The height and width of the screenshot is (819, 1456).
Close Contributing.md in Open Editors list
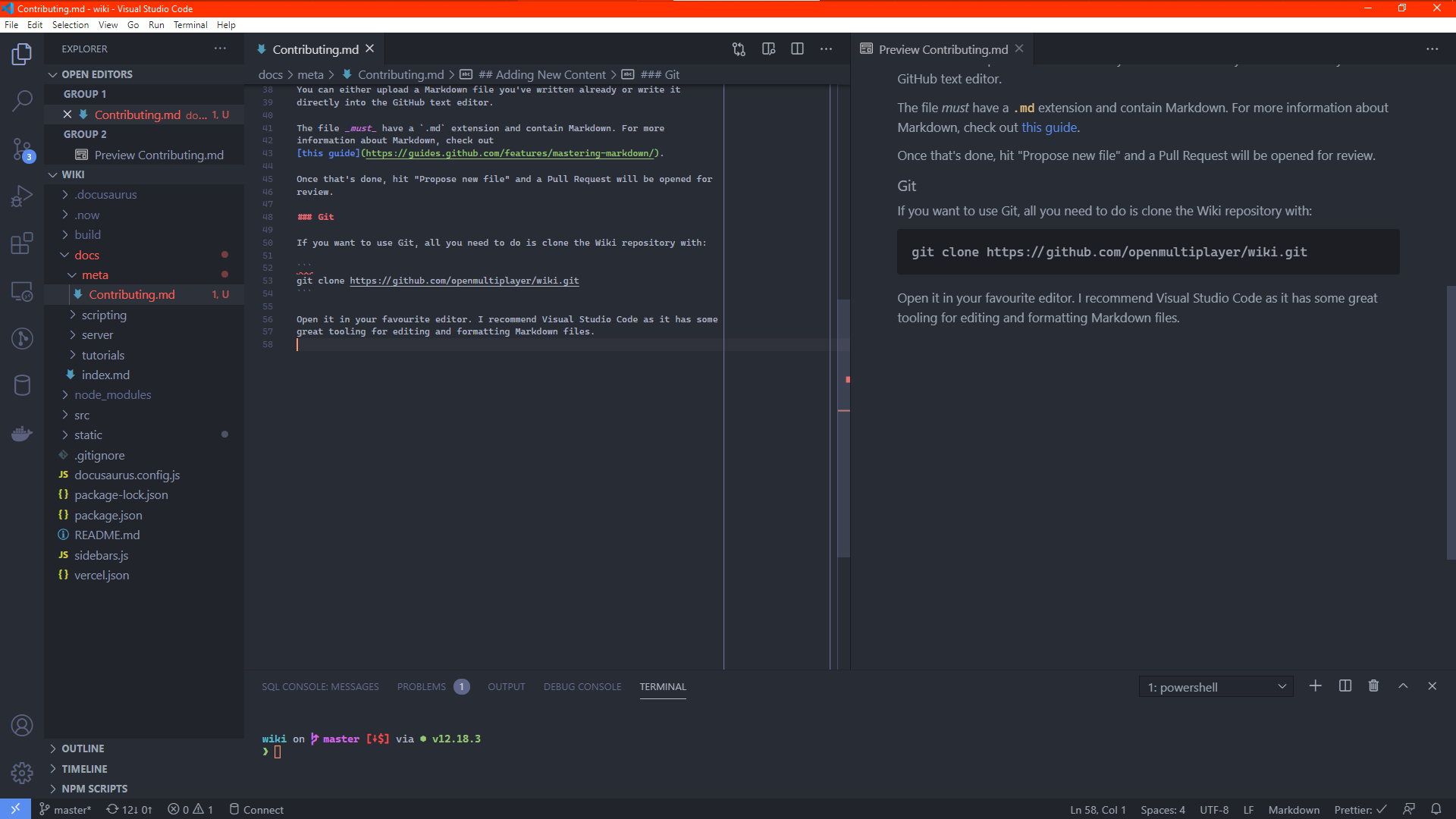point(67,115)
